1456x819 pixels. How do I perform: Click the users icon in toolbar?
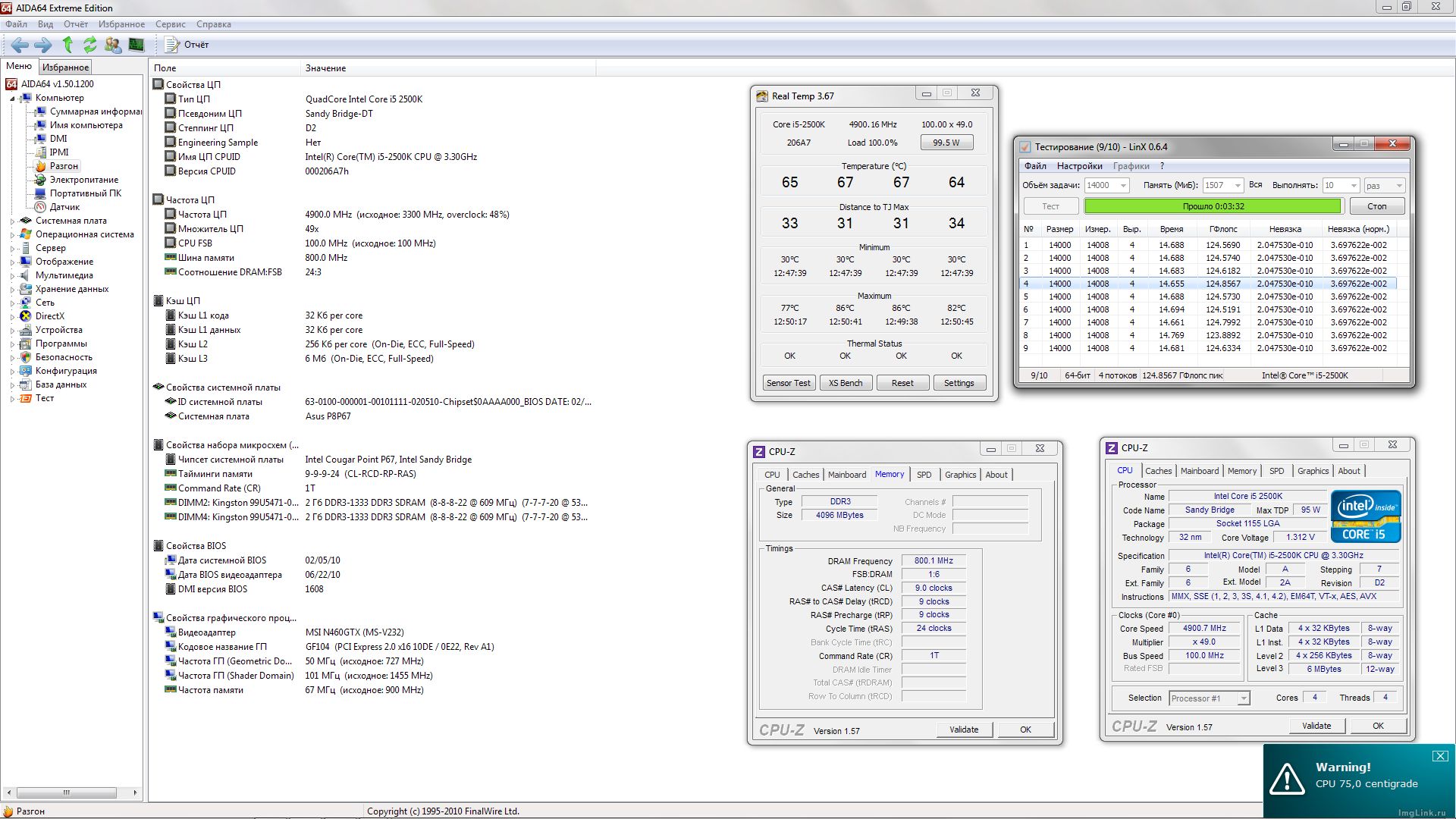tap(113, 45)
